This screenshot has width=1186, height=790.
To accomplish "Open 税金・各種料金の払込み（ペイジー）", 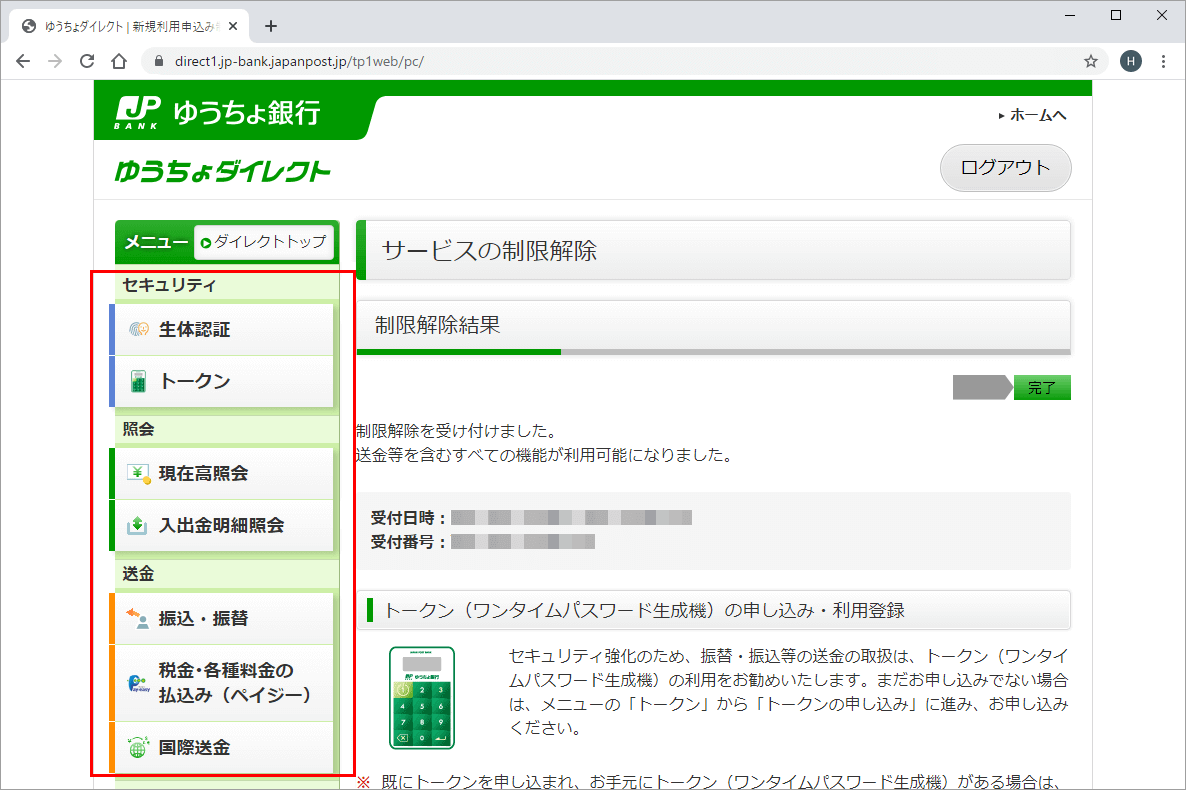I will tap(224, 683).
